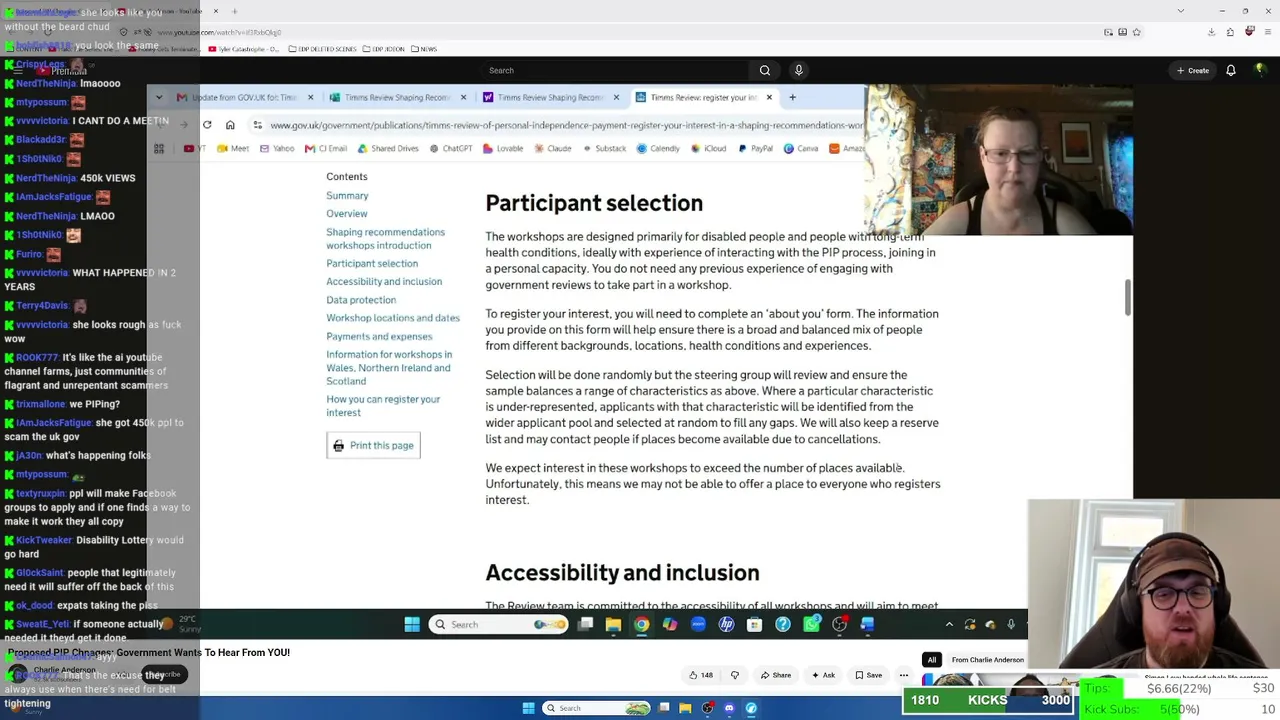Open the Lovable bookmark
The width and height of the screenshot is (1280, 720).
point(503,148)
